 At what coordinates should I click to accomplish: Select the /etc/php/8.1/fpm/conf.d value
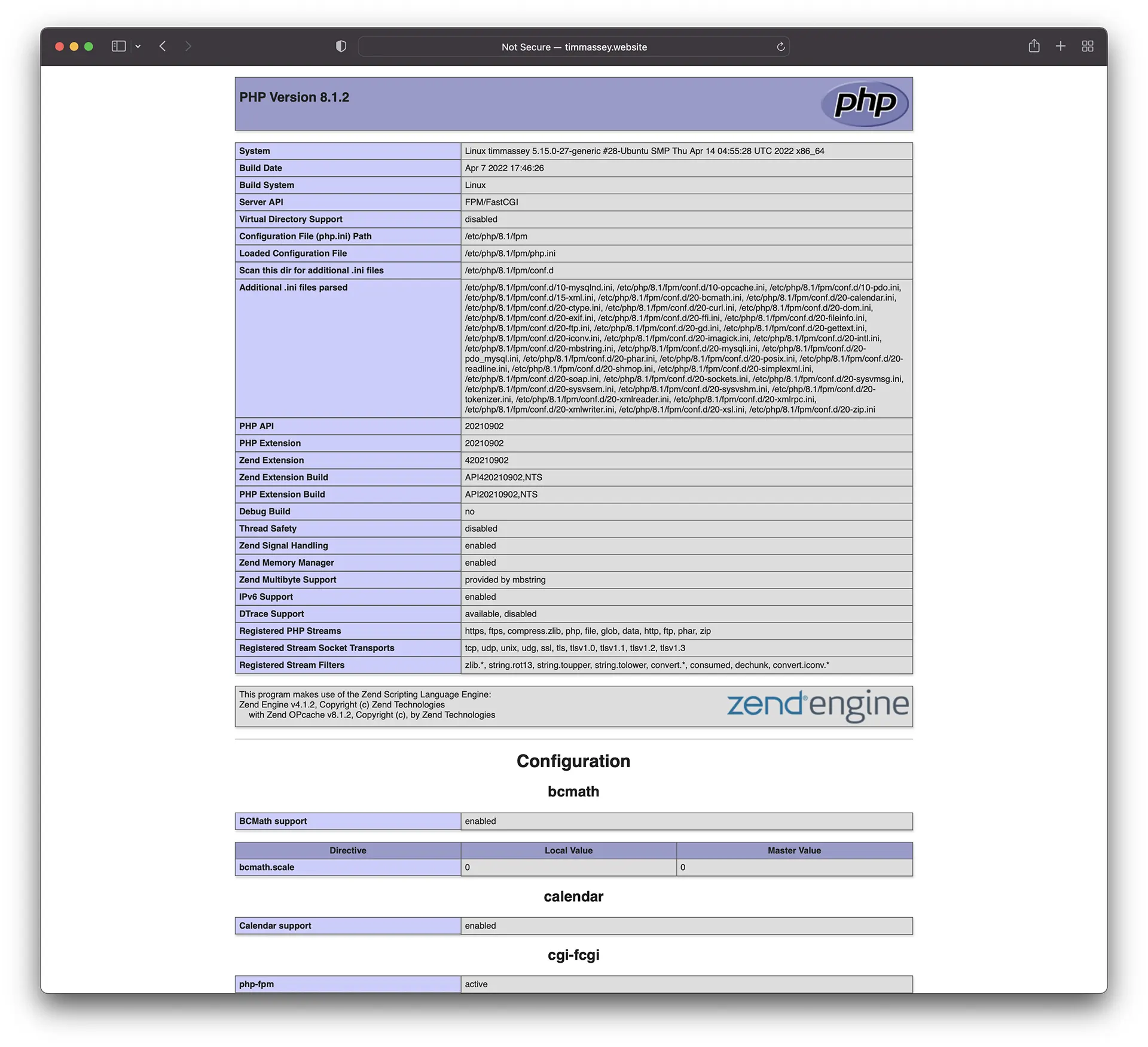(x=509, y=270)
